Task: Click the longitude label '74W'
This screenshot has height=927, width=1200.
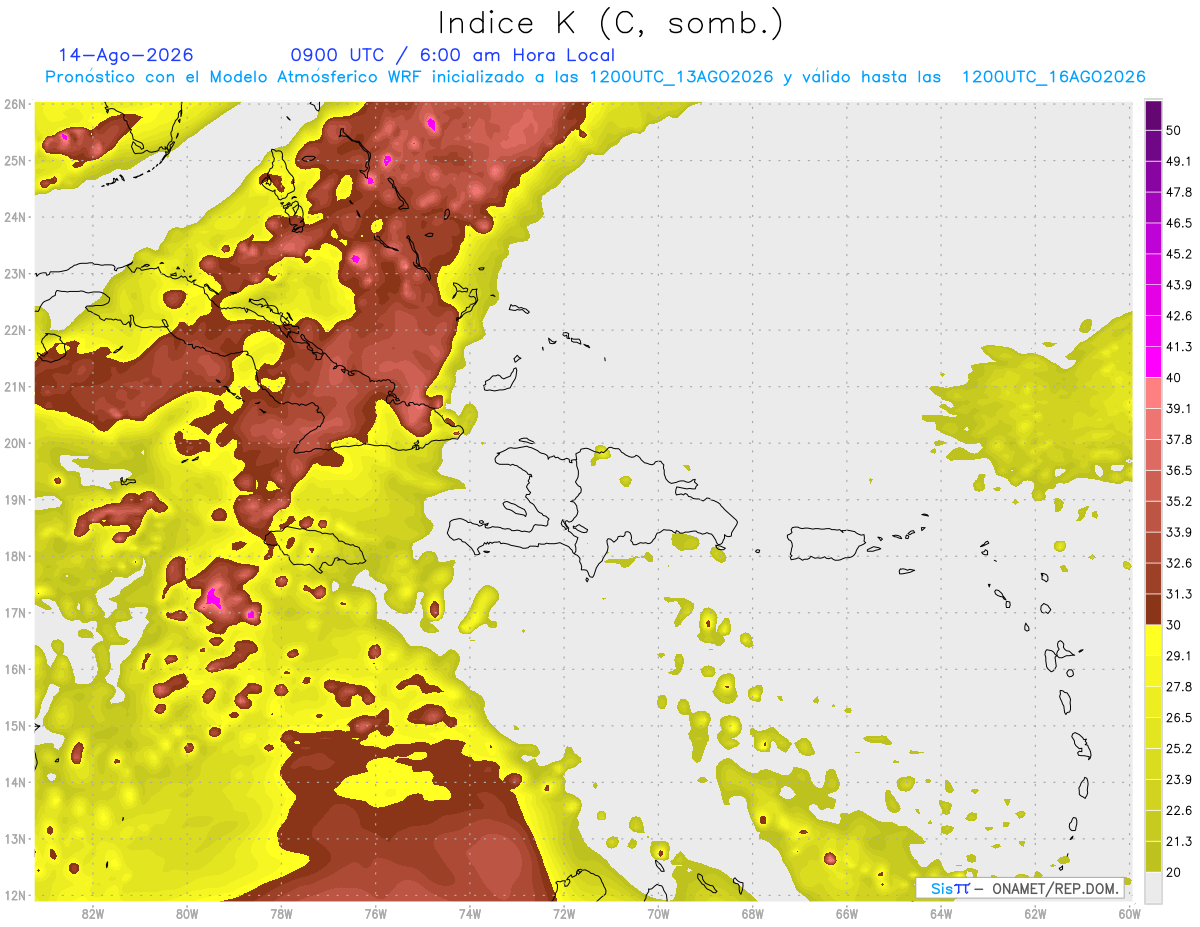Action: pyautogui.click(x=469, y=913)
